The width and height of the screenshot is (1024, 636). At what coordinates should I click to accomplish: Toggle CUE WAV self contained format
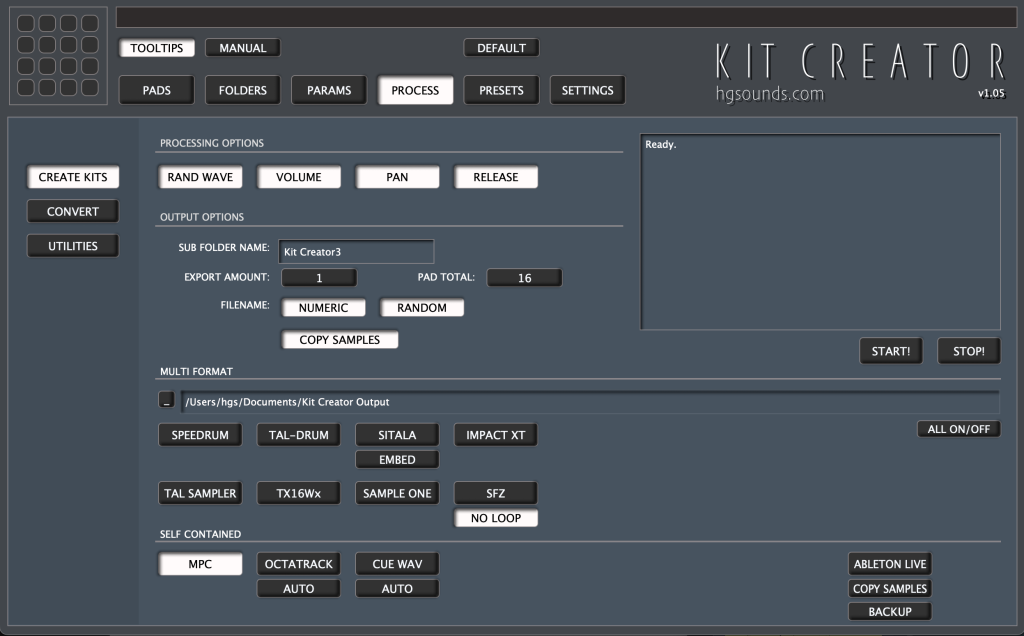point(397,564)
